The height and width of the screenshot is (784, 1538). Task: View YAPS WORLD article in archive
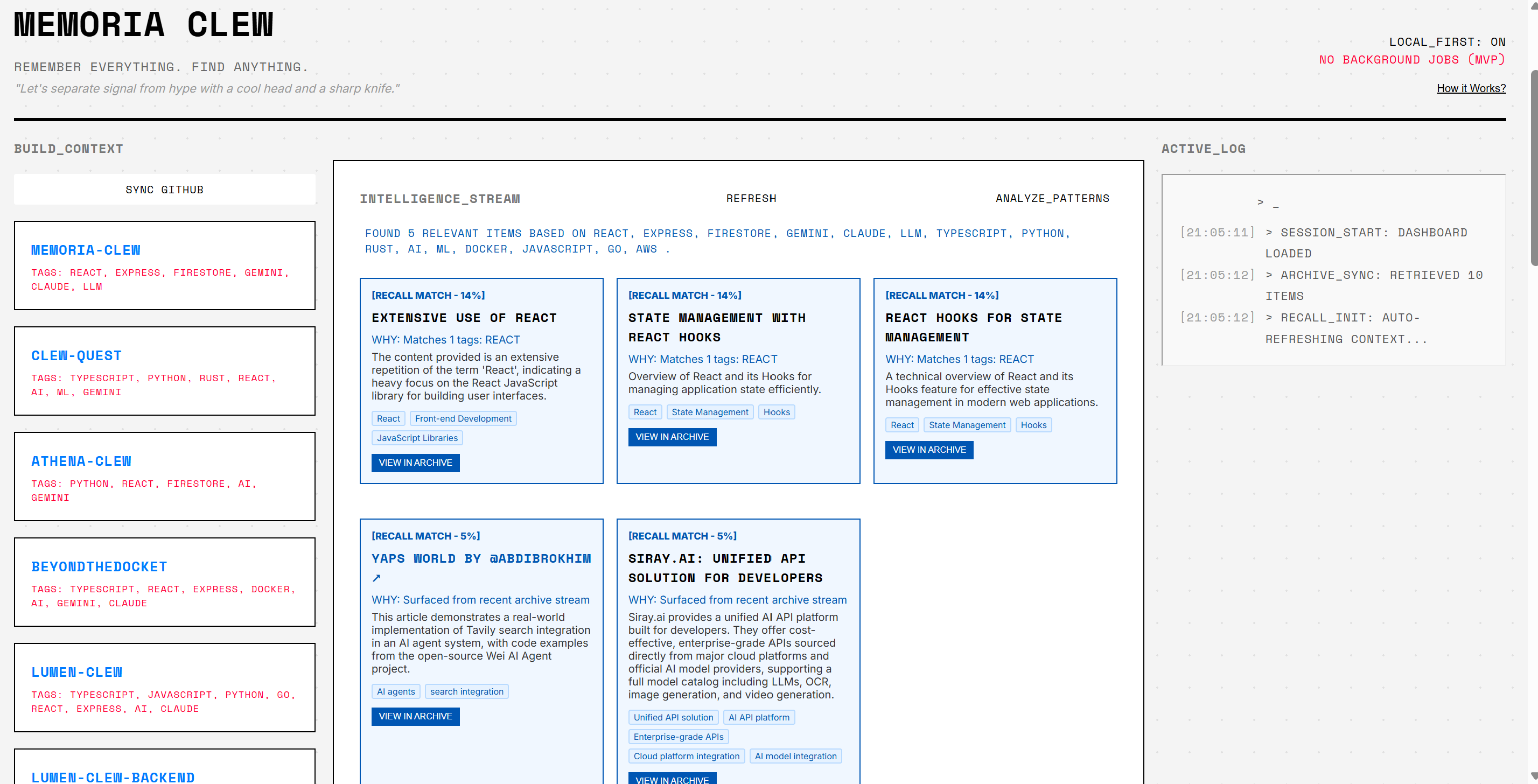tap(415, 717)
